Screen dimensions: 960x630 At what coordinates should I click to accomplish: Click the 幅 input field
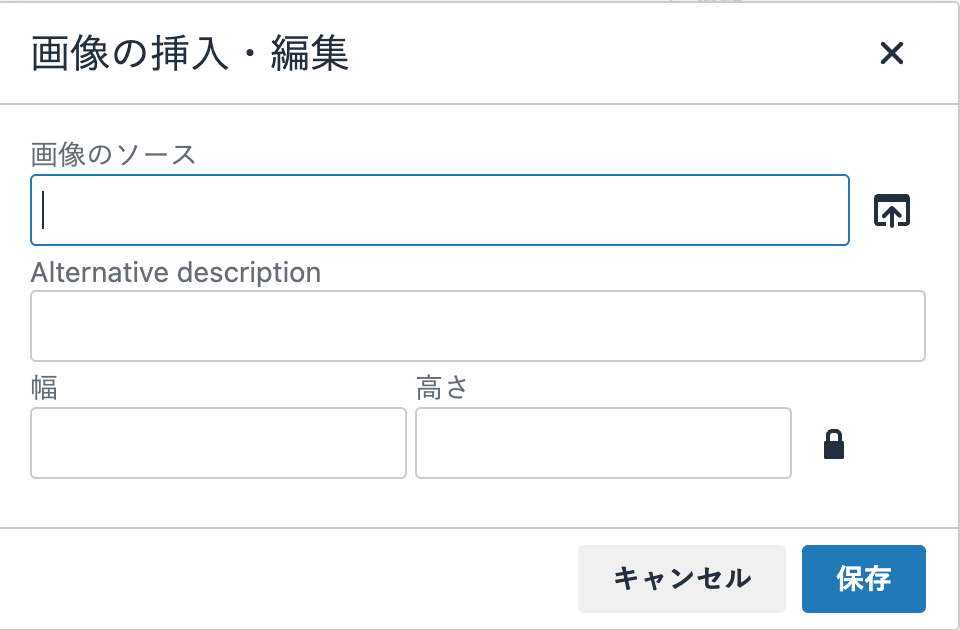tap(218, 443)
